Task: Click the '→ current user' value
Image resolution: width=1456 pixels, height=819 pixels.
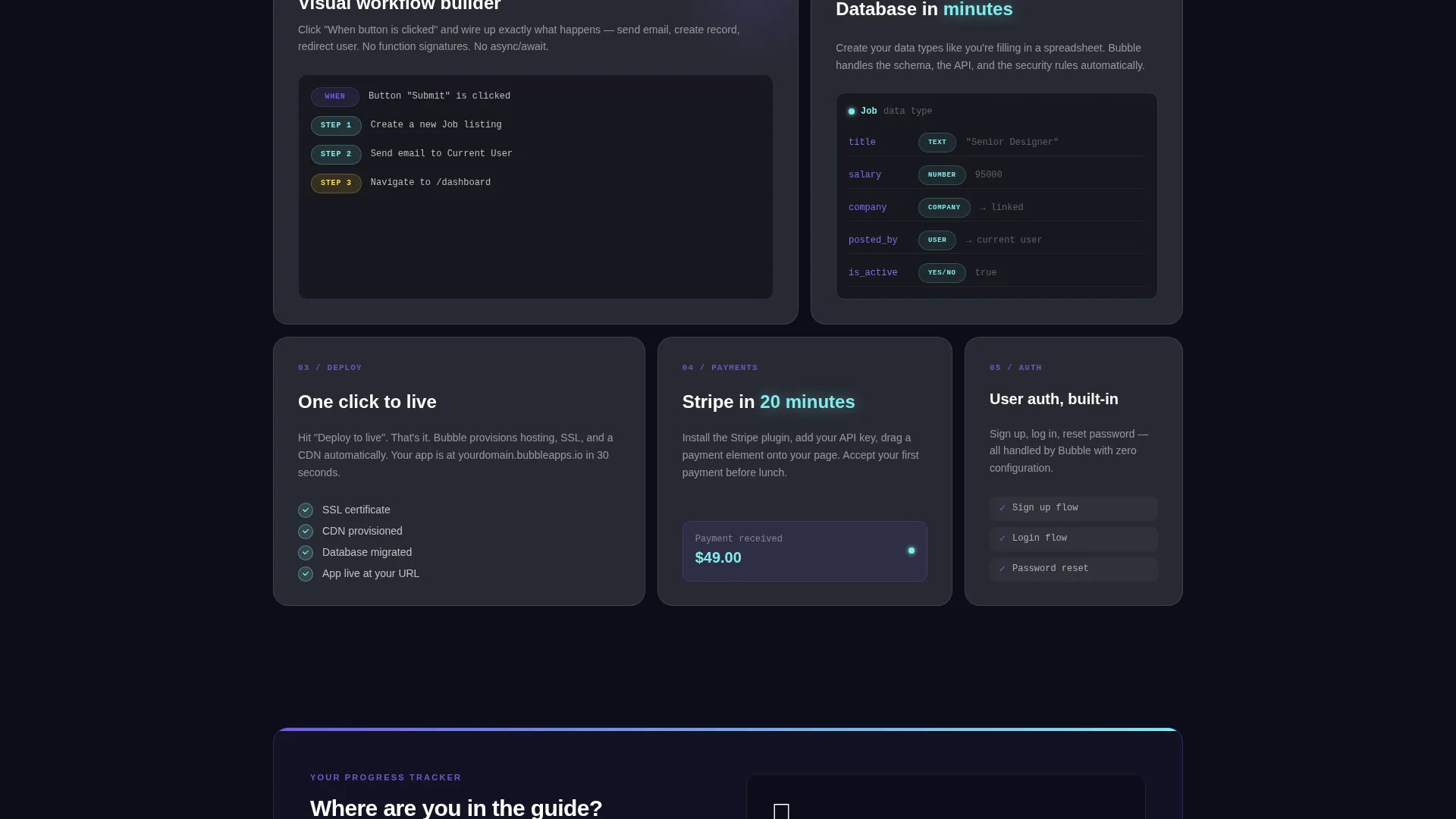Action: [1004, 240]
